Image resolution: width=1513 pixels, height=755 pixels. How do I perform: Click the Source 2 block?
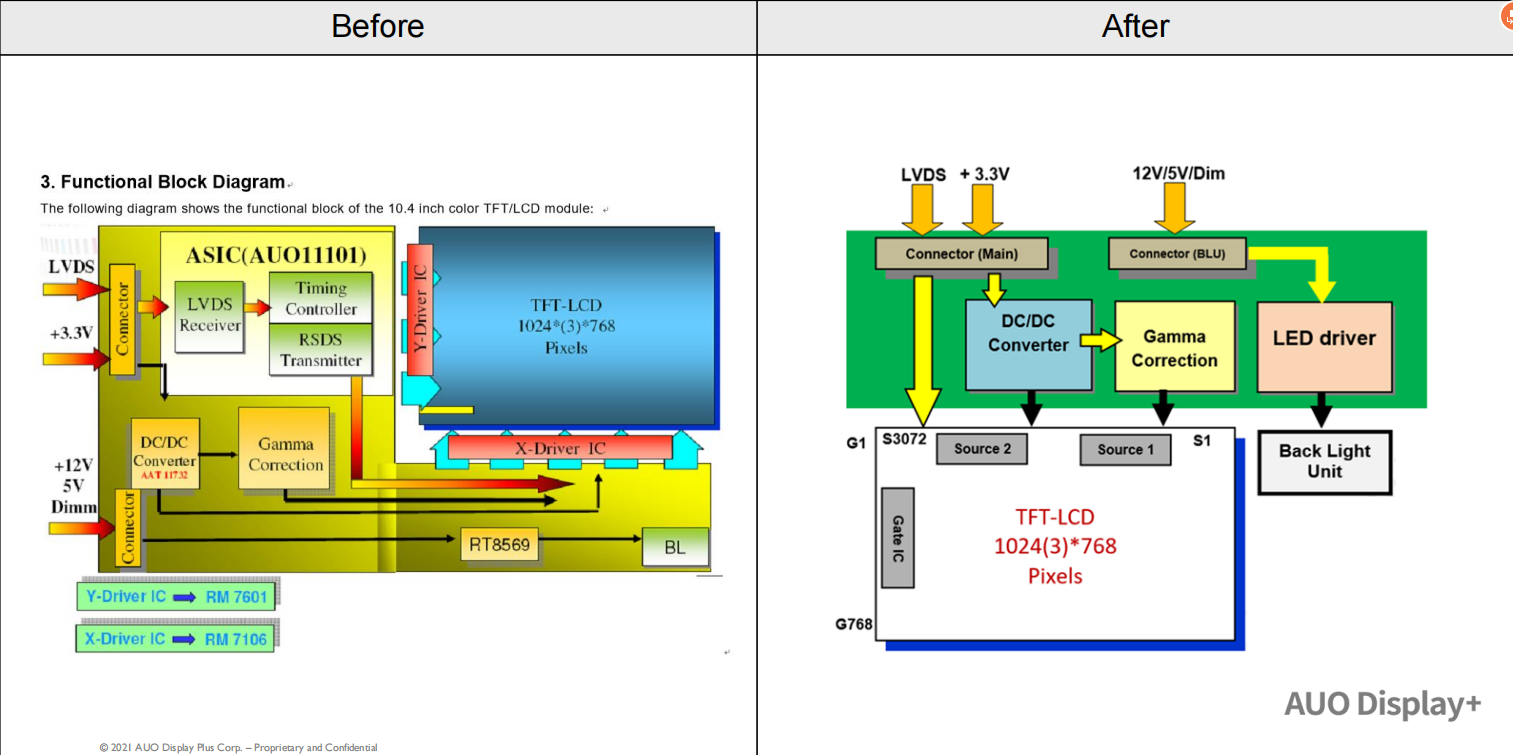[982, 449]
